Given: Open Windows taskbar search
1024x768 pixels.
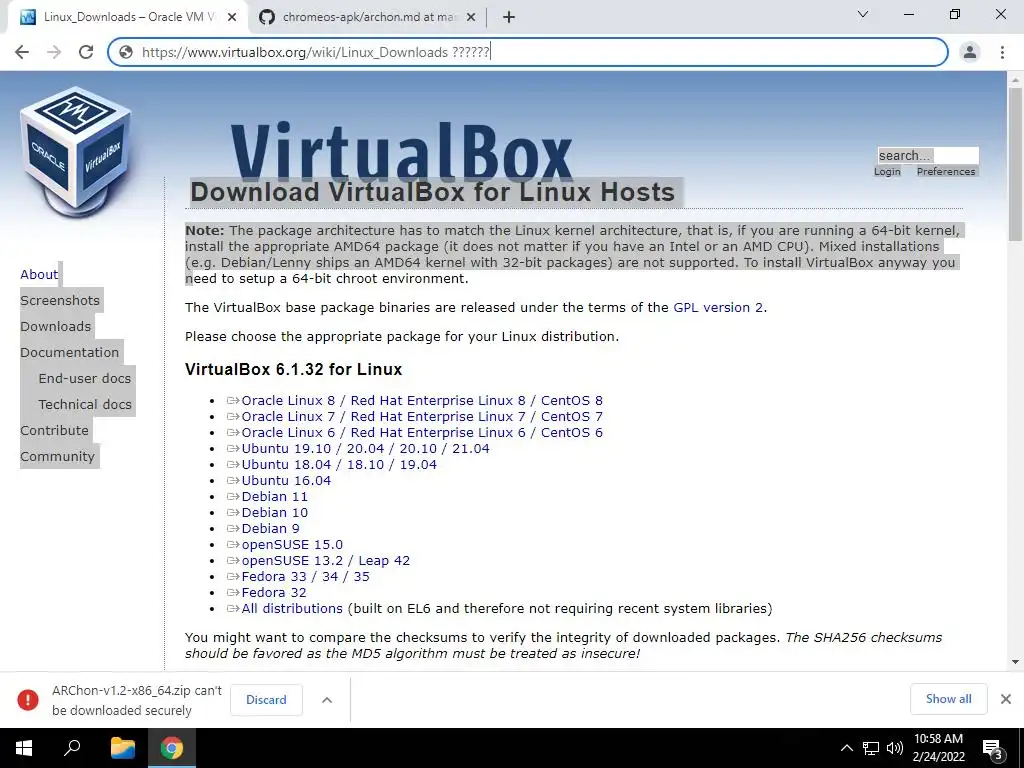Looking at the screenshot, I should (72, 748).
